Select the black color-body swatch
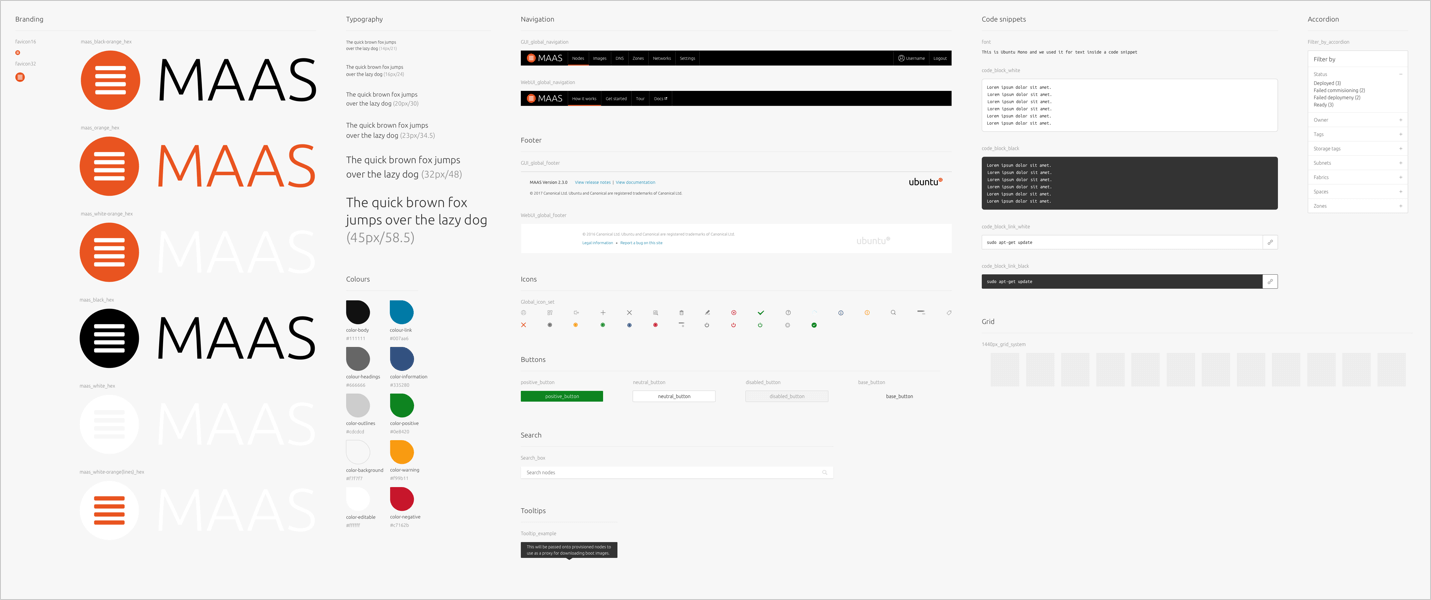This screenshot has height=600, width=1431. (x=358, y=311)
